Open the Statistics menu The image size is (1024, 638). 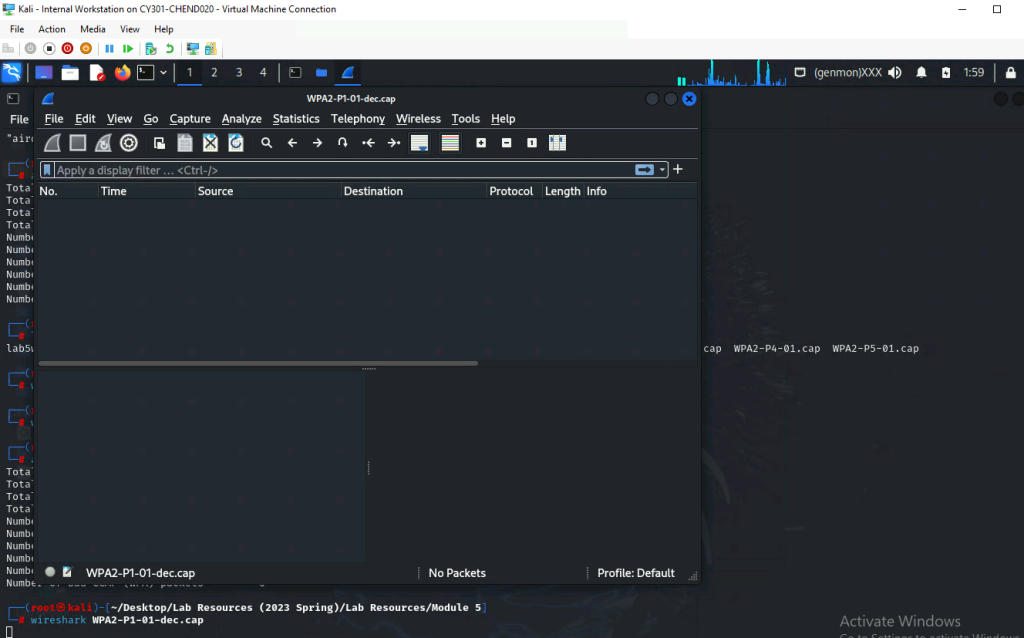pyautogui.click(x=296, y=119)
